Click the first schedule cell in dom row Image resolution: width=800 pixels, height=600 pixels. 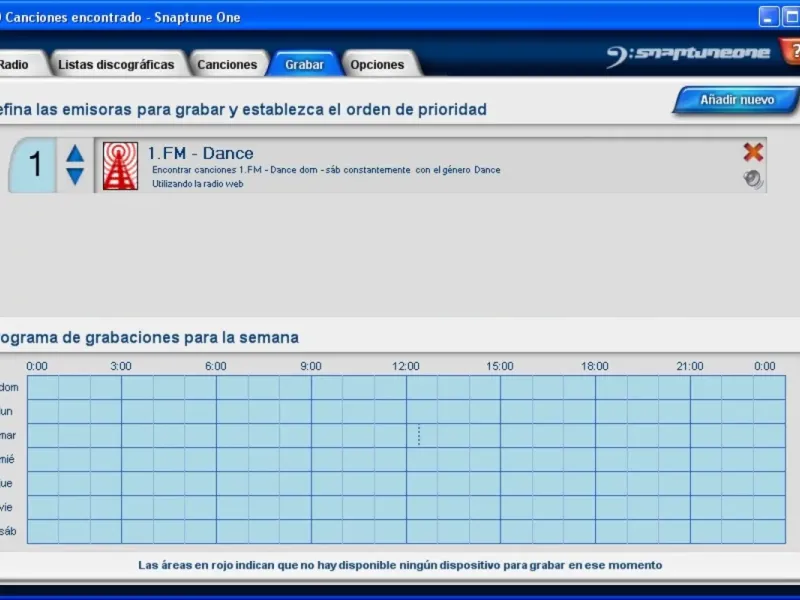coord(43,388)
